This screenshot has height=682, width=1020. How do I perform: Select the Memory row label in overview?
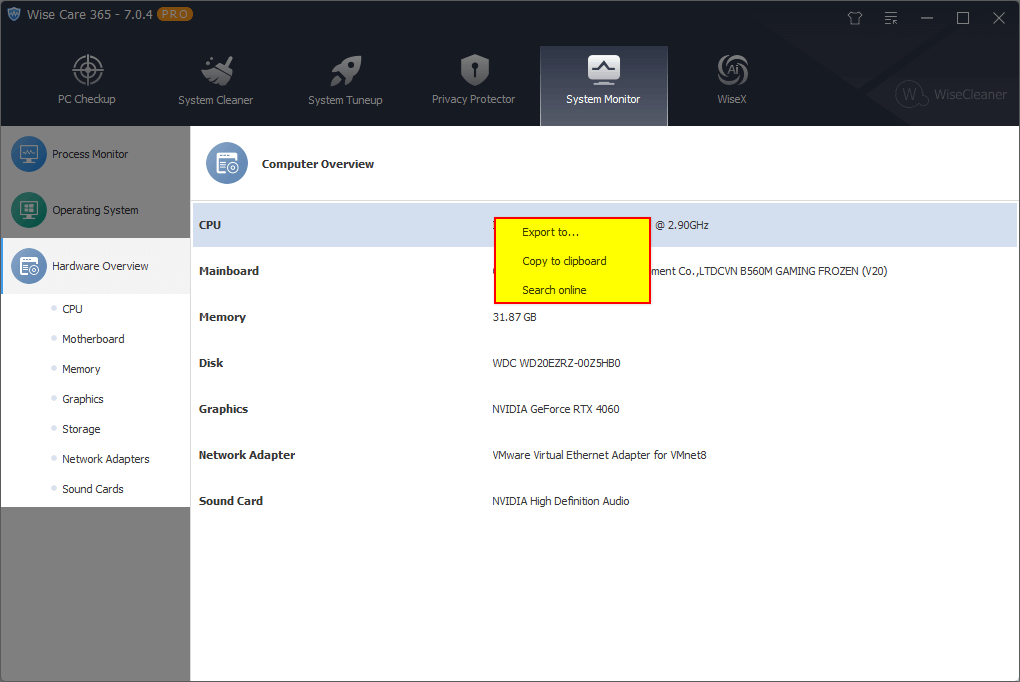[x=222, y=317]
